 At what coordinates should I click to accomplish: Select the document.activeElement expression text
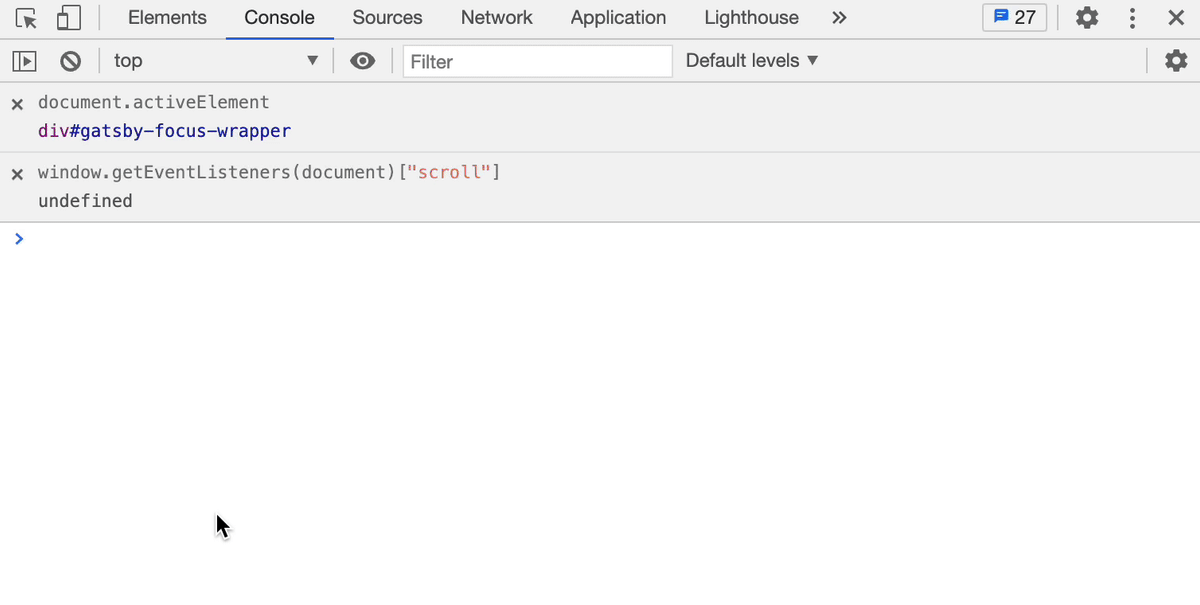(x=154, y=102)
